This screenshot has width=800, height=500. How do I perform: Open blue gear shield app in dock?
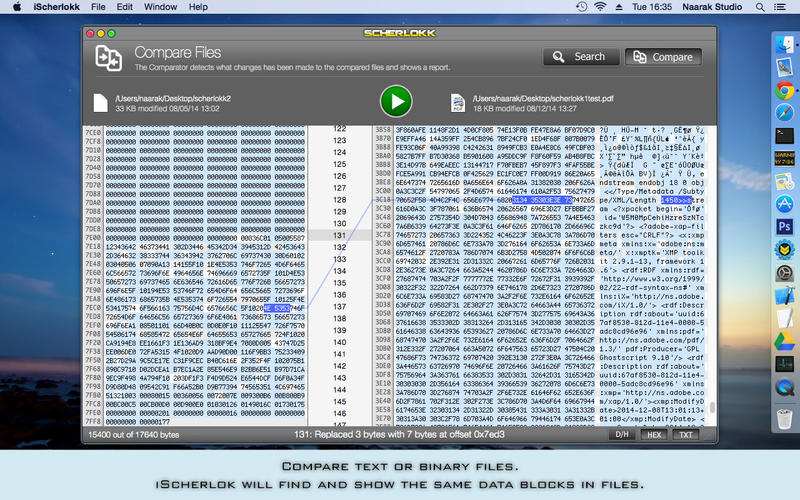tap(784, 249)
